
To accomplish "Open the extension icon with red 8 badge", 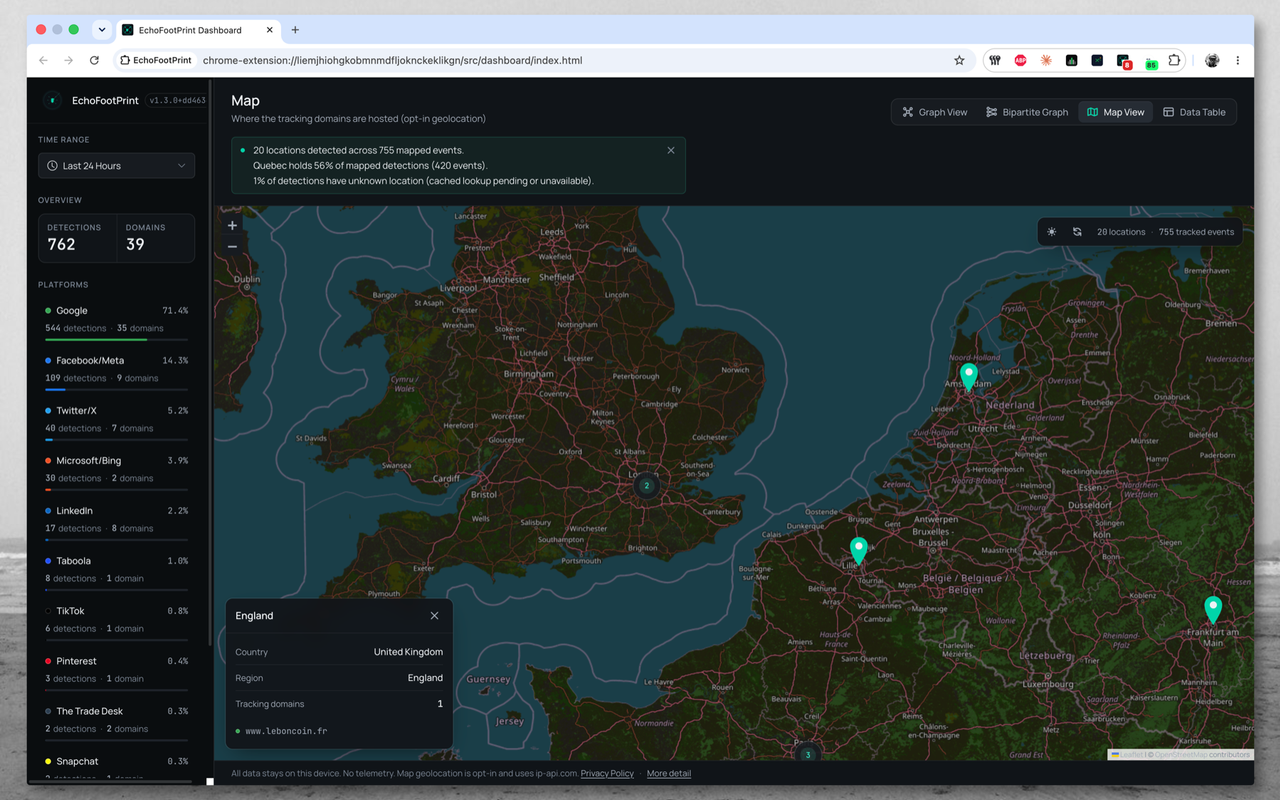I will tap(1124, 61).
